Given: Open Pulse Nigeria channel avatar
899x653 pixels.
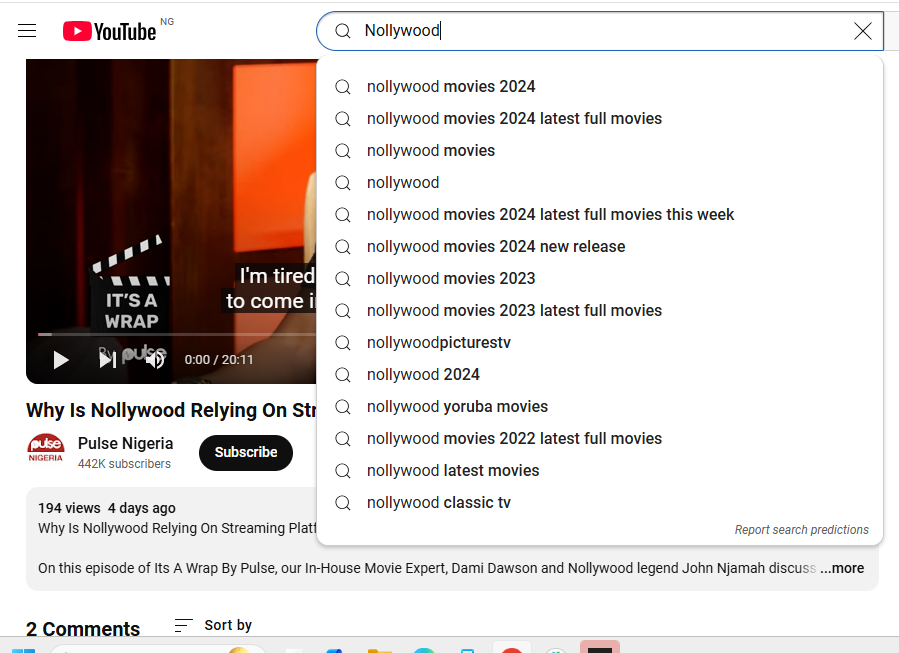Looking at the screenshot, I should click(45, 450).
